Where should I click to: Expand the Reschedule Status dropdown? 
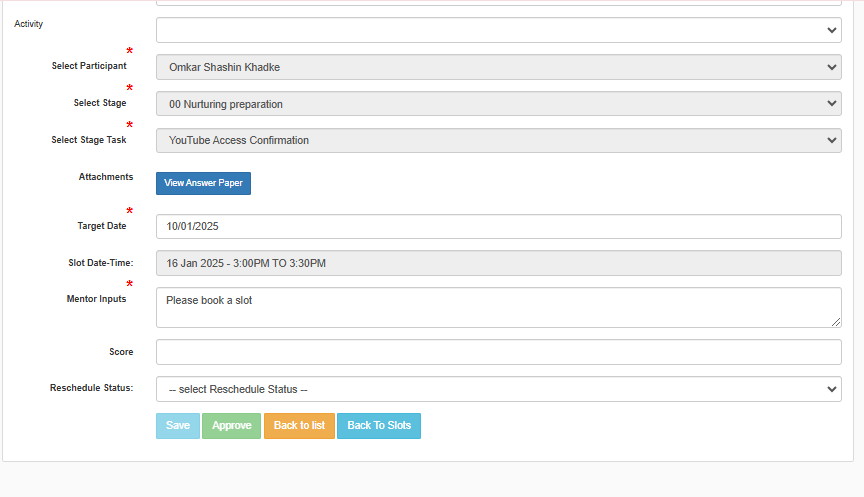point(498,389)
